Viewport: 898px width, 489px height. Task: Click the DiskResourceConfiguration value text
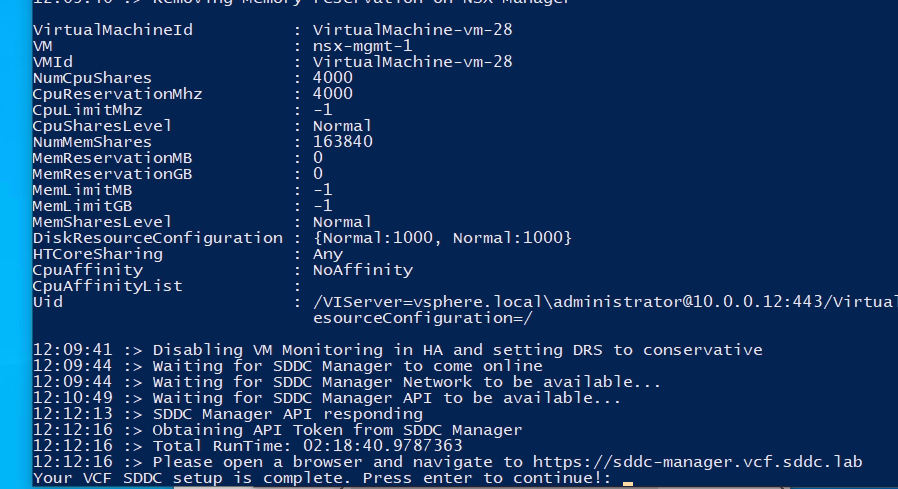click(442, 238)
